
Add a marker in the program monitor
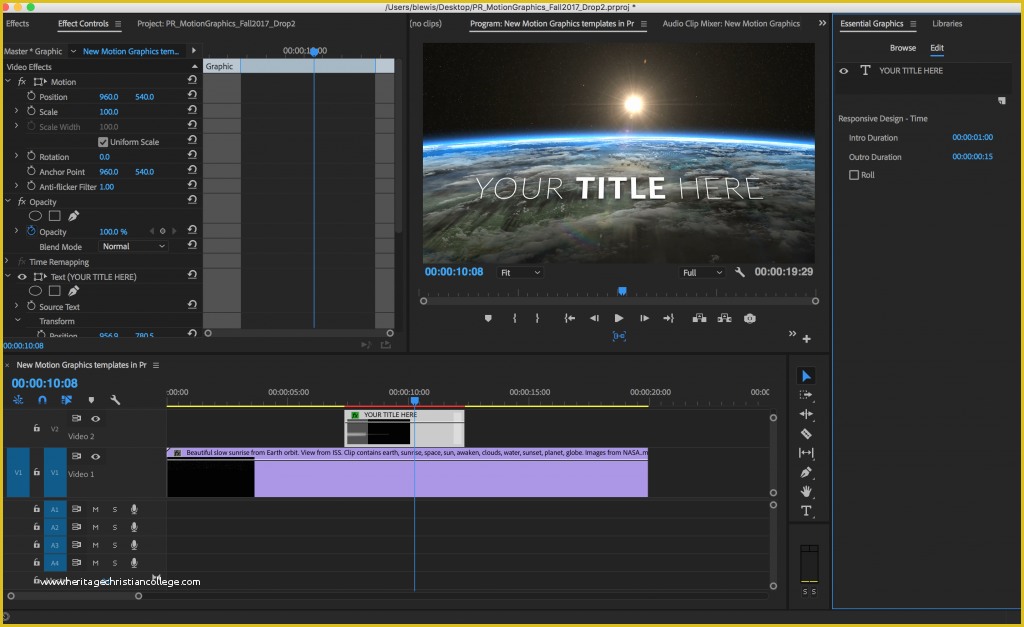pyautogui.click(x=488, y=318)
